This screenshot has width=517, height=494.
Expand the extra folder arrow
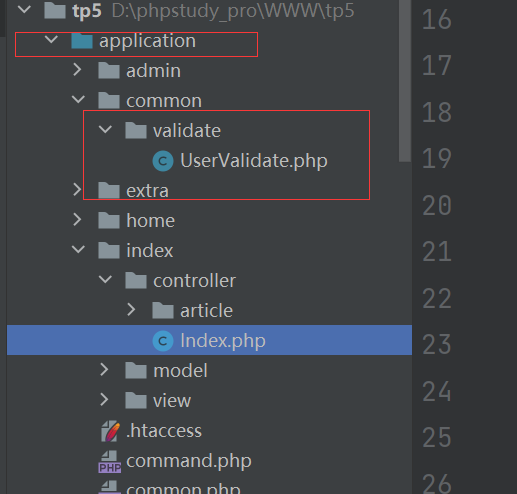tap(77, 190)
